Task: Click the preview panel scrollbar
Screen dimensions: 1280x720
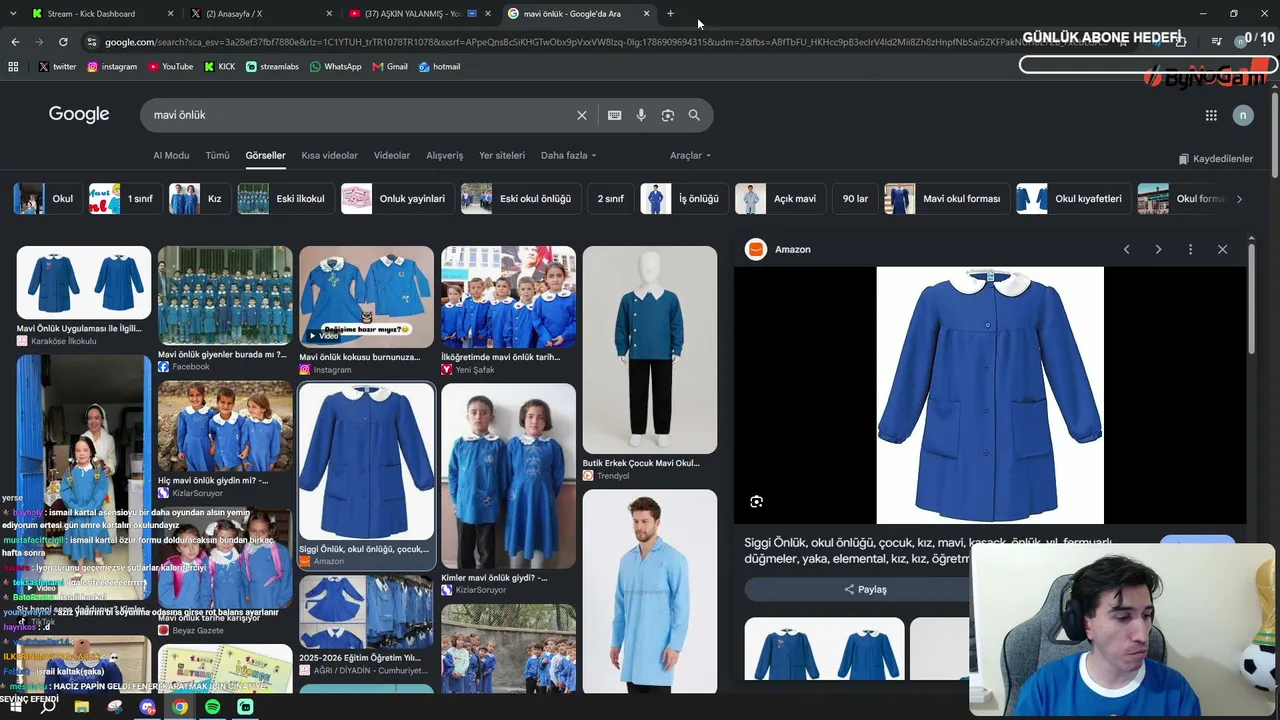Action: click(1251, 300)
